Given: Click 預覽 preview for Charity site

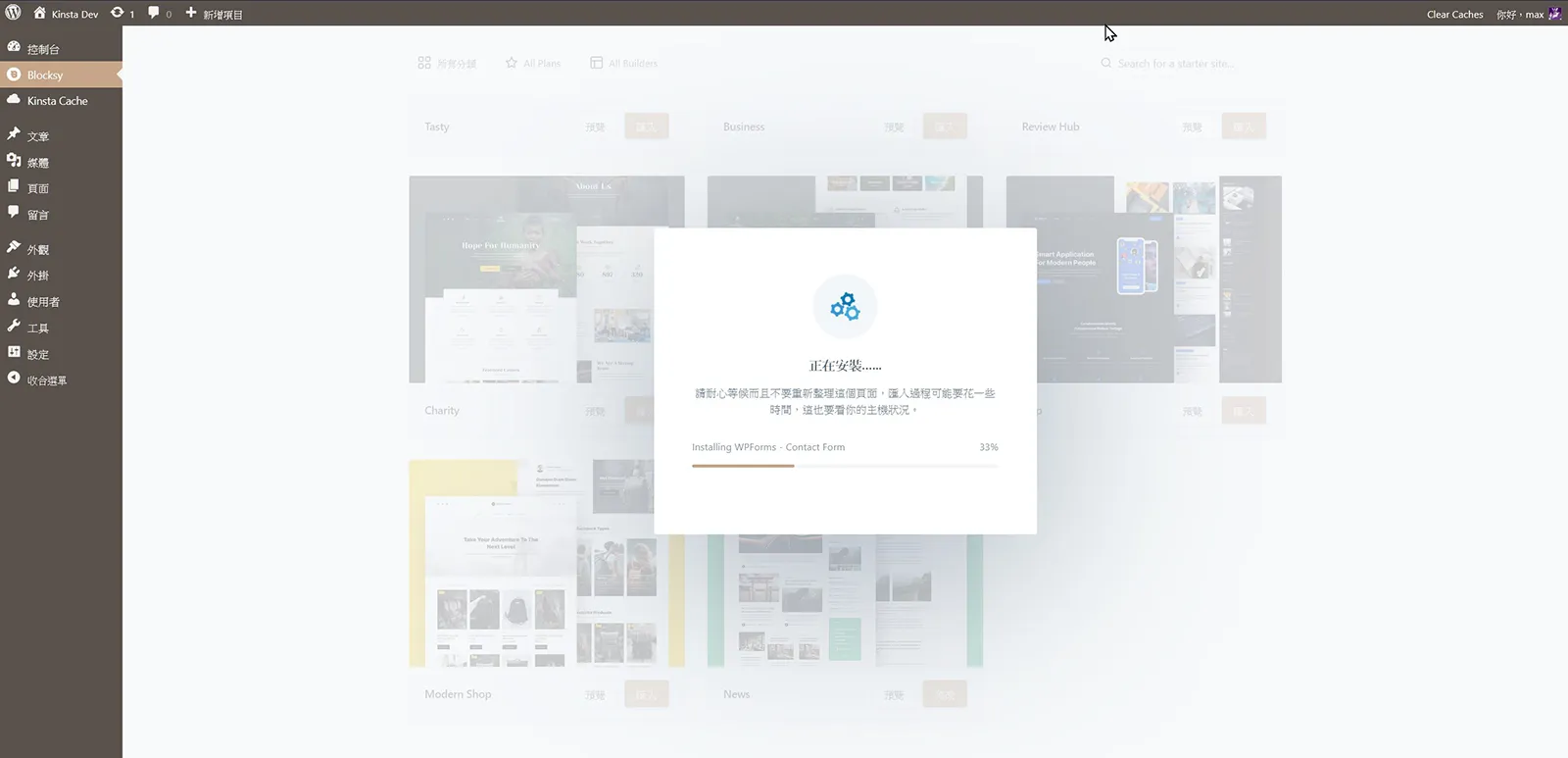Looking at the screenshot, I should click(595, 411).
